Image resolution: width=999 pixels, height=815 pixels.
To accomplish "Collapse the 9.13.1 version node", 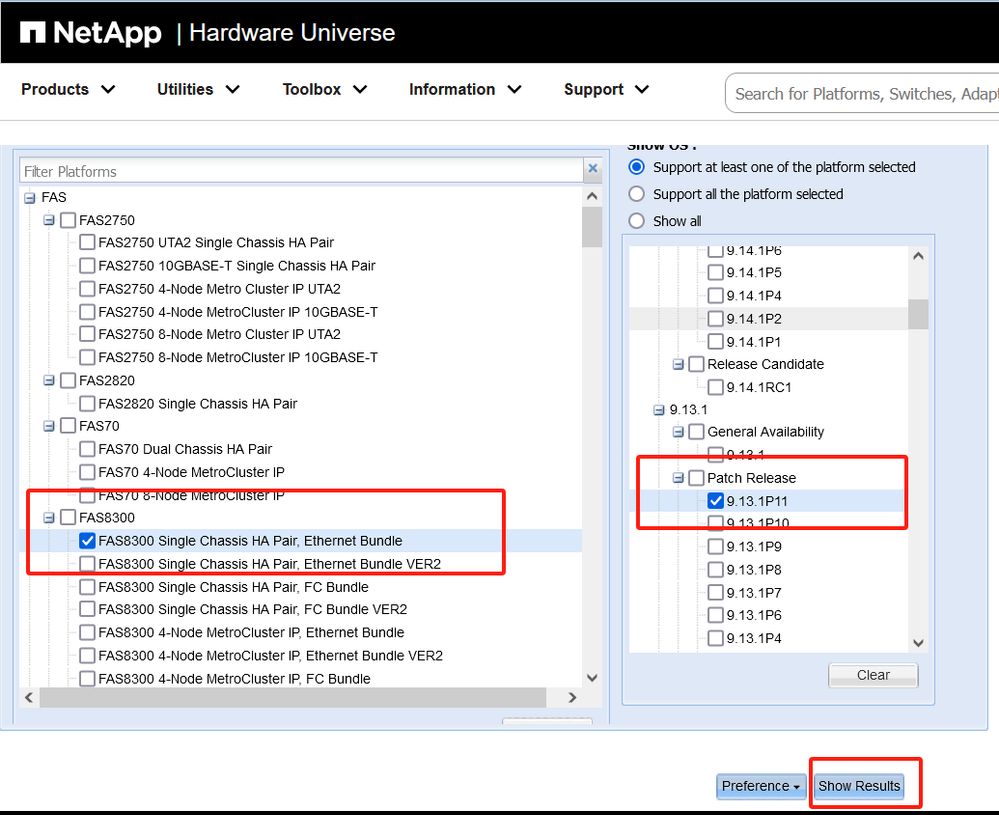I will pos(659,410).
